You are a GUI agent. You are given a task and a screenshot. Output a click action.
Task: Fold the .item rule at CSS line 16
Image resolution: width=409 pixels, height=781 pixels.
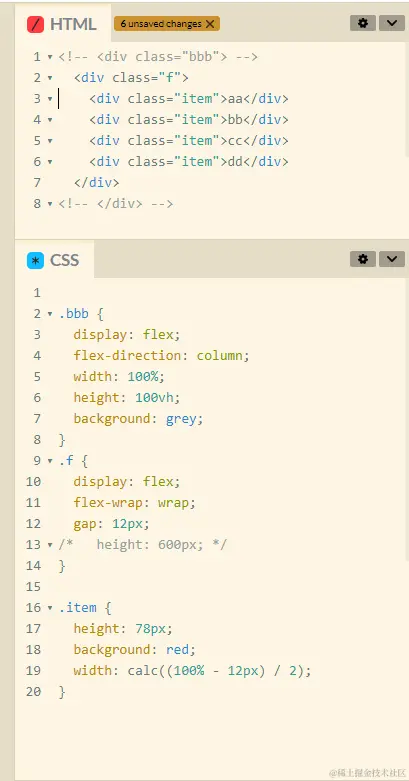tap(50, 608)
